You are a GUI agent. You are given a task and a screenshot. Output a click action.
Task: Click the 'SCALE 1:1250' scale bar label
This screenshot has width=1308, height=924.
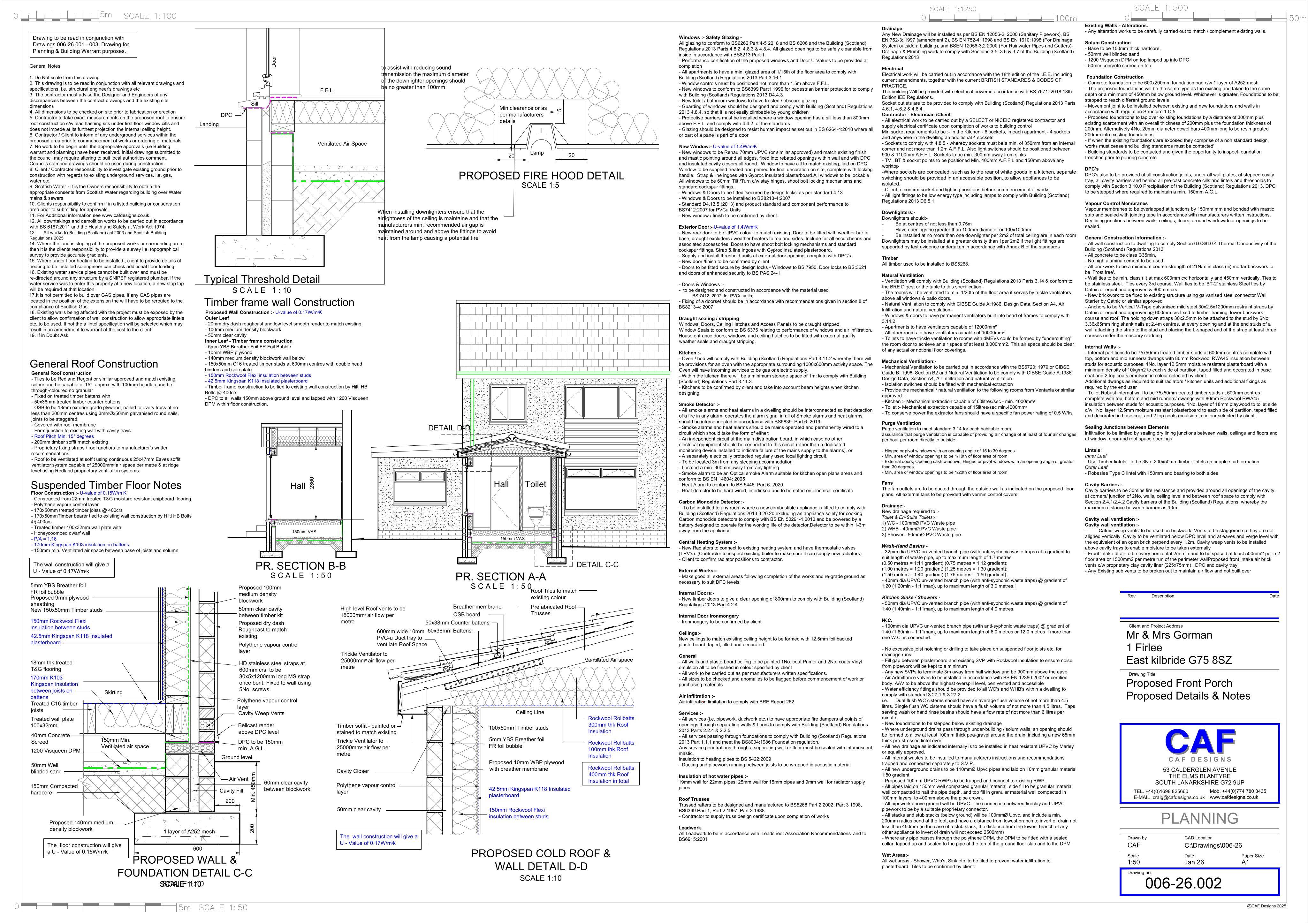click(x=953, y=9)
